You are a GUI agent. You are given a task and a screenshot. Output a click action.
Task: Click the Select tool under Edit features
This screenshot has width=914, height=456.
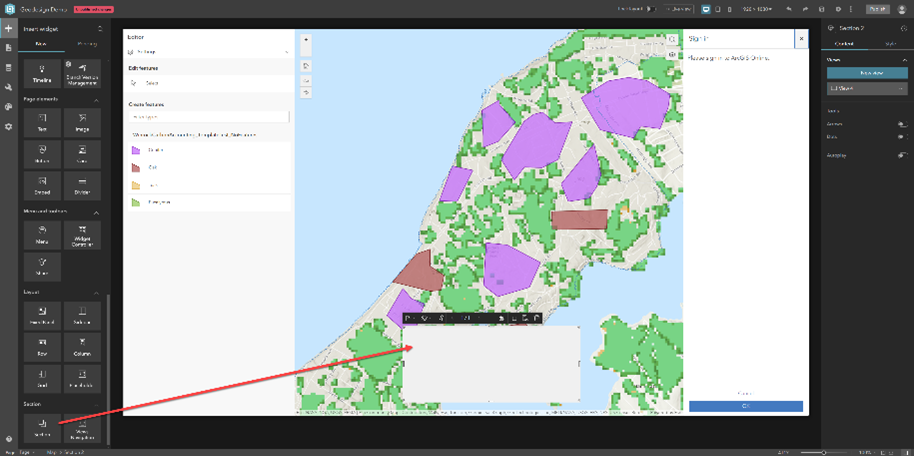(209, 83)
